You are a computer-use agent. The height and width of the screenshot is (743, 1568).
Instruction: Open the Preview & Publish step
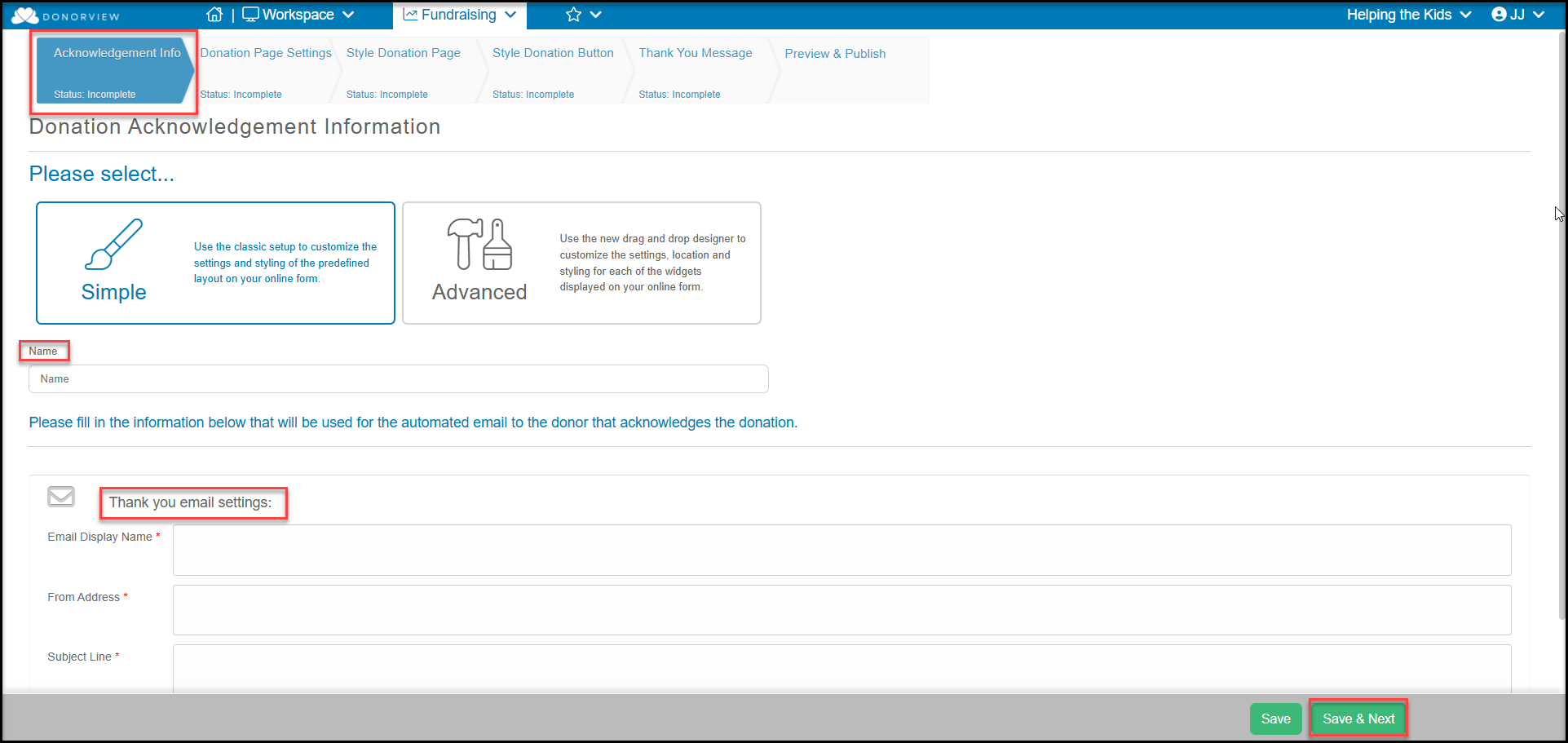pyautogui.click(x=848, y=71)
